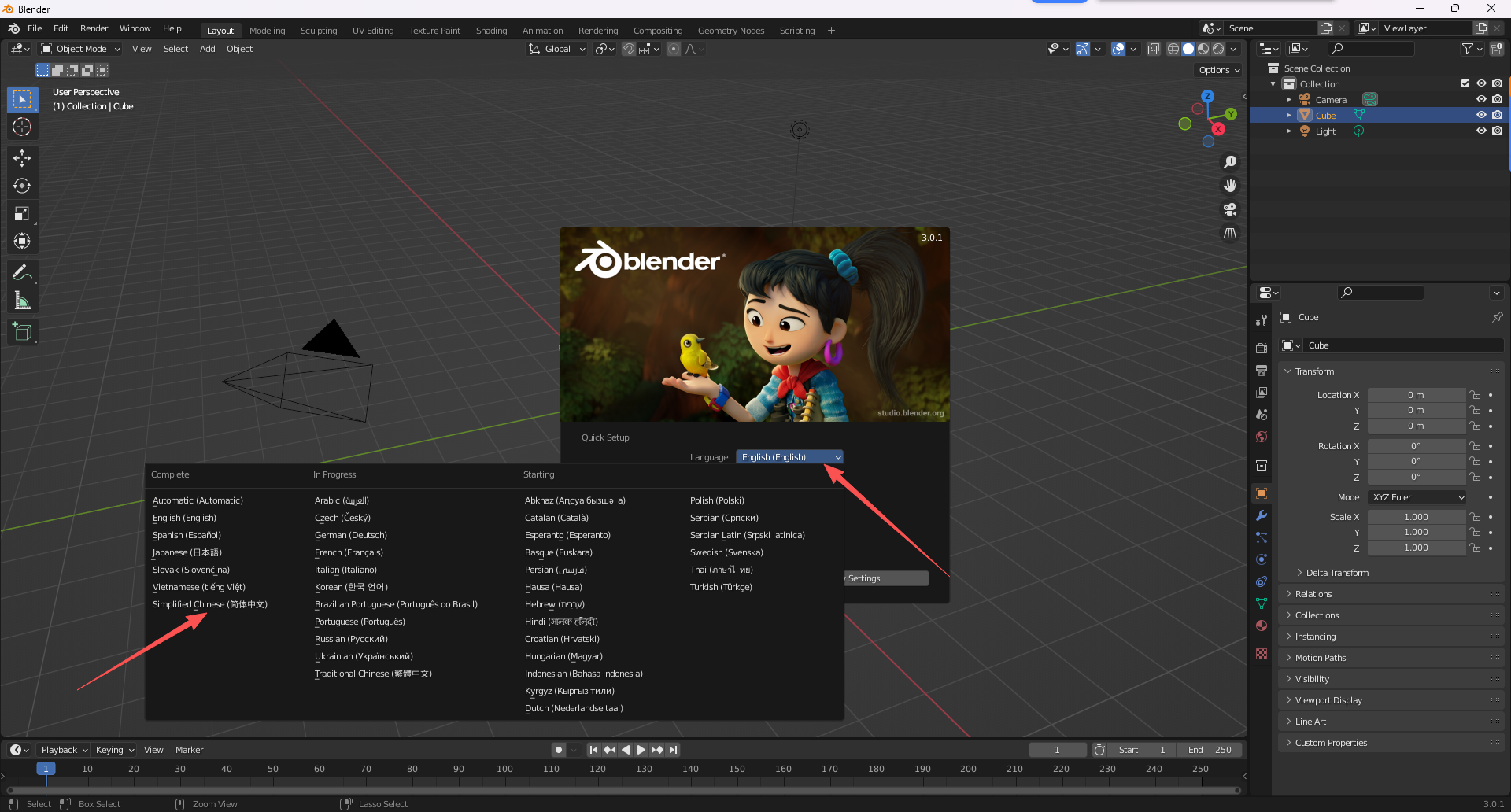
Task: Hide the Cube in the viewport
Action: pos(1481,115)
